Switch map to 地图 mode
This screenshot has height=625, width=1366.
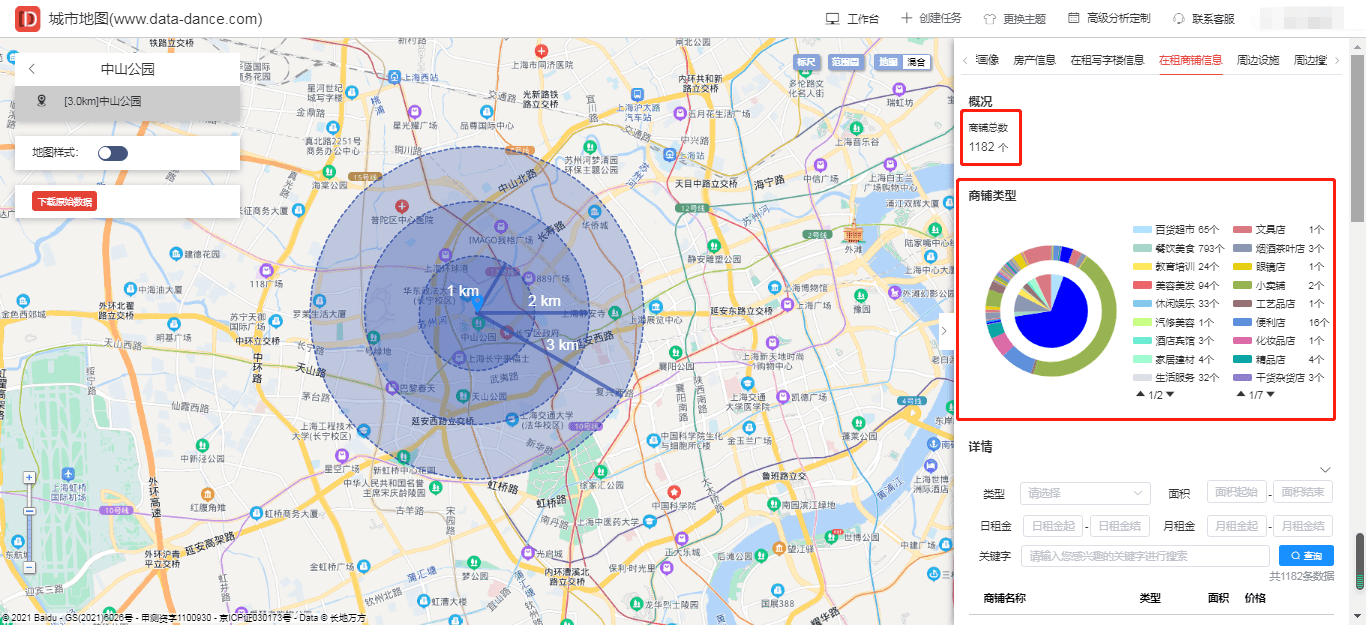(889, 62)
